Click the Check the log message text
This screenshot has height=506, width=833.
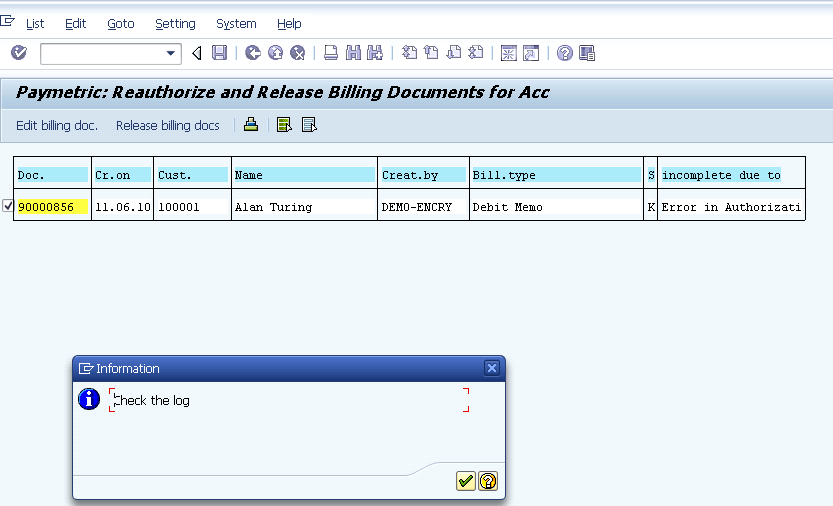point(152,400)
